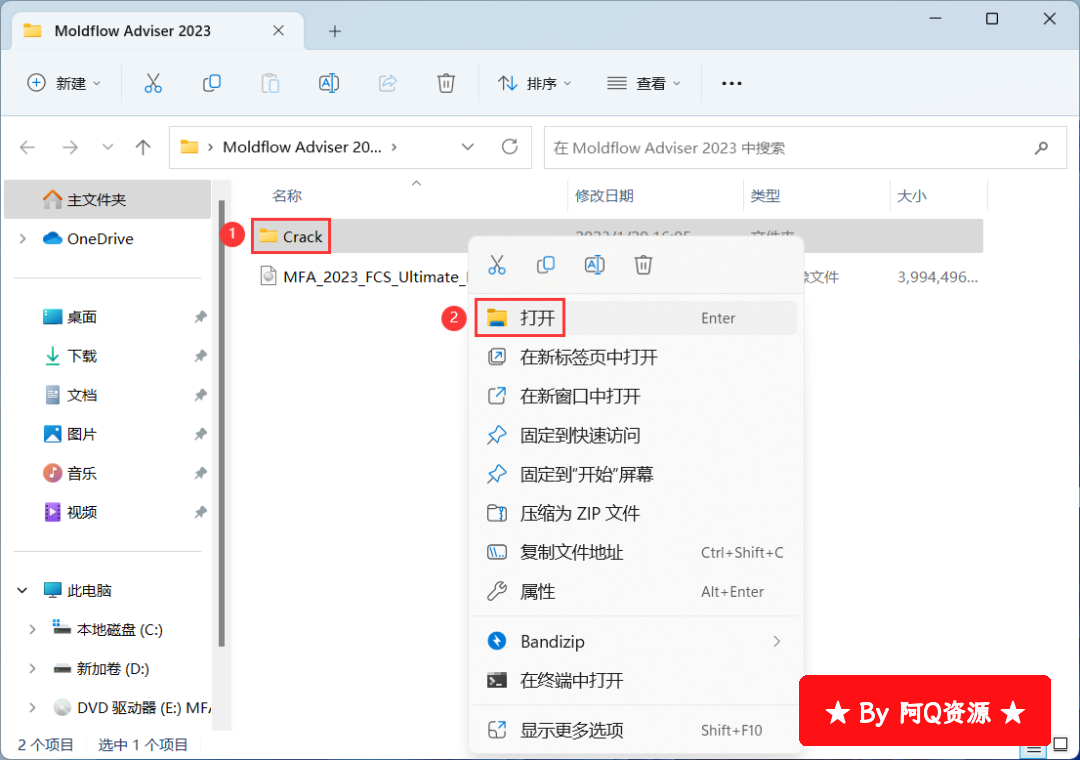The width and height of the screenshot is (1080, 760).
Task: Unpin 音乐 from quick access
Action: point(200,473)
